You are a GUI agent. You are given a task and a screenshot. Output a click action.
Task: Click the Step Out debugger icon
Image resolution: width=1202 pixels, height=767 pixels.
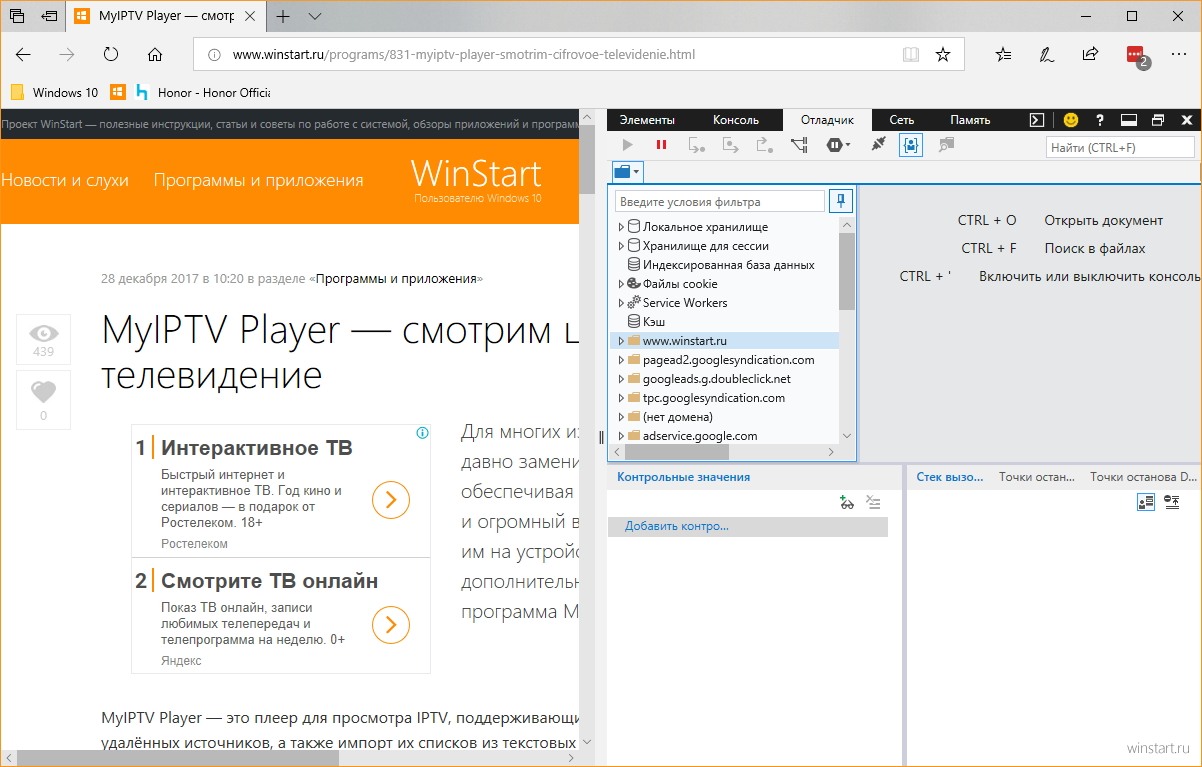pos(765,145)
